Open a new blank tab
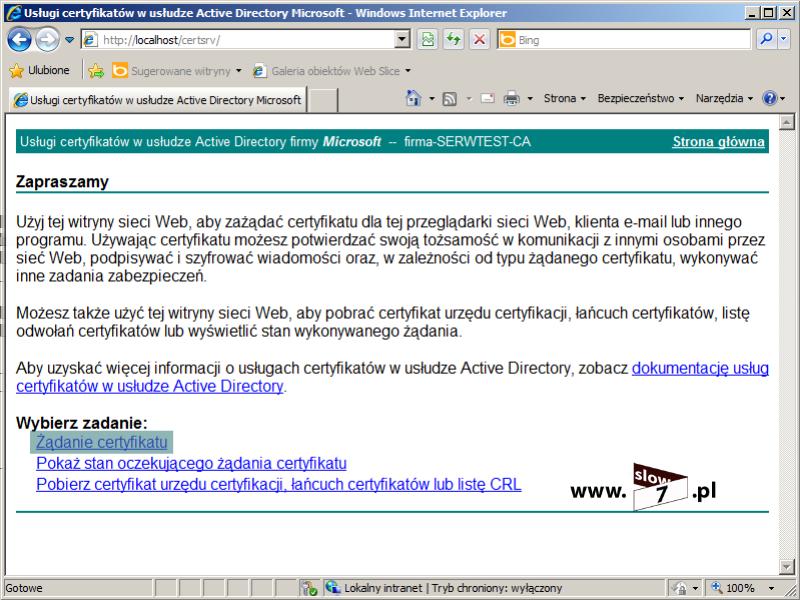This screenshot has width=800, height=600. [323, 100]
